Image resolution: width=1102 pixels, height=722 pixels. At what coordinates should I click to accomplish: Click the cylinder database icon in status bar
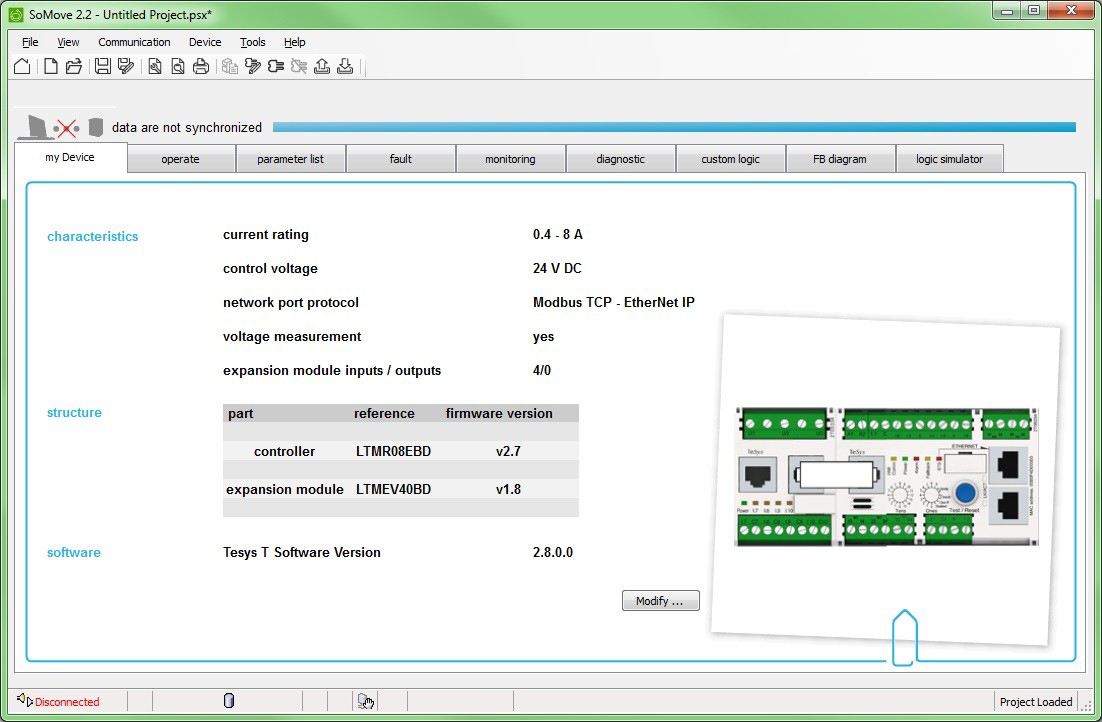(x=228, y=700)
